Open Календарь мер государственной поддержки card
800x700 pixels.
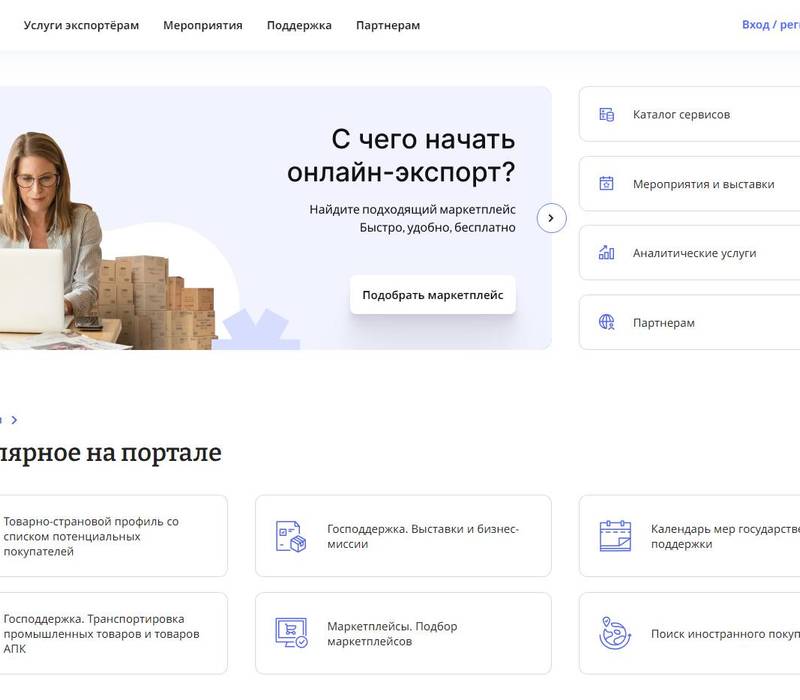689,536
